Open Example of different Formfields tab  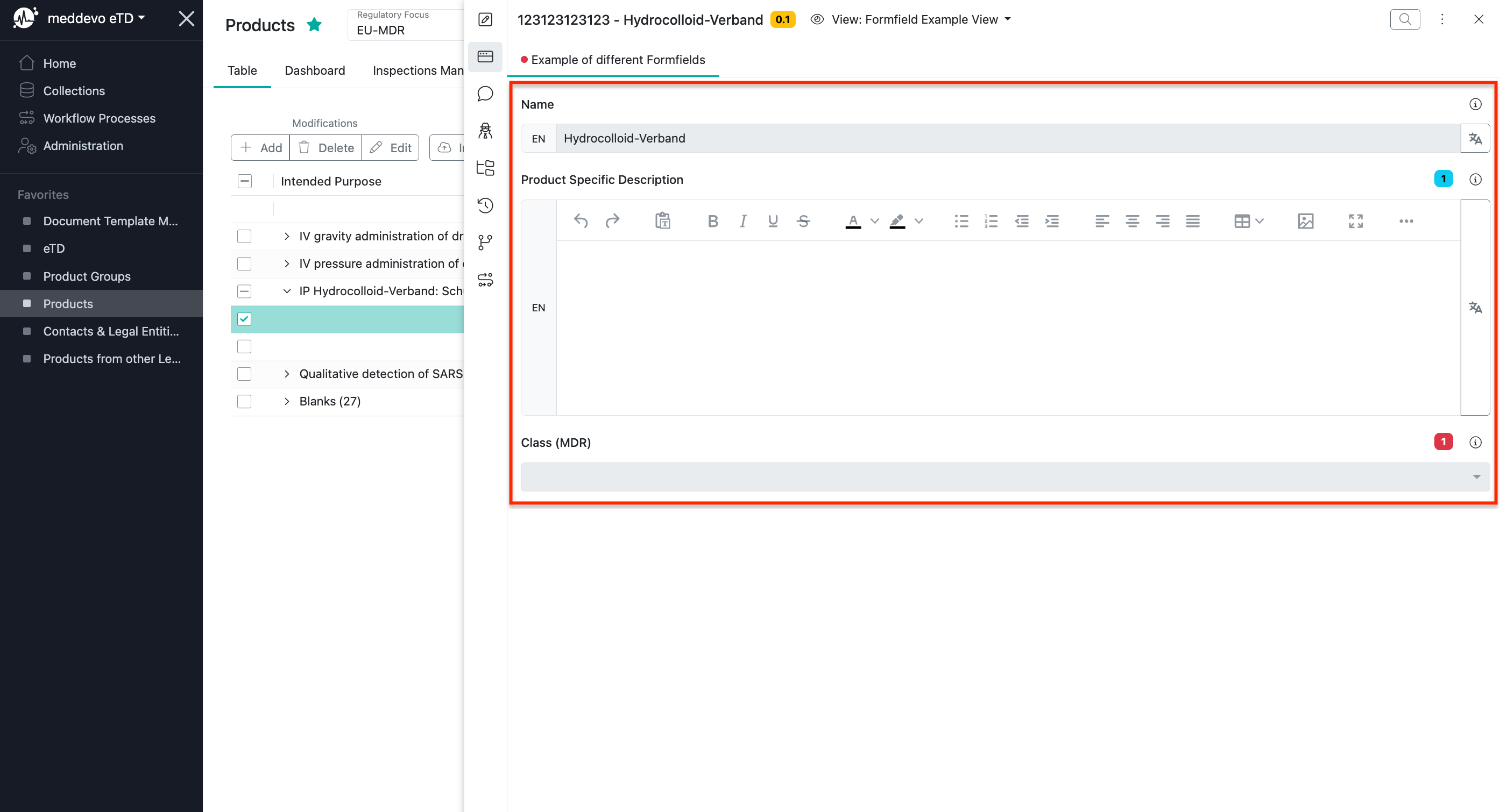coord(613,60)
